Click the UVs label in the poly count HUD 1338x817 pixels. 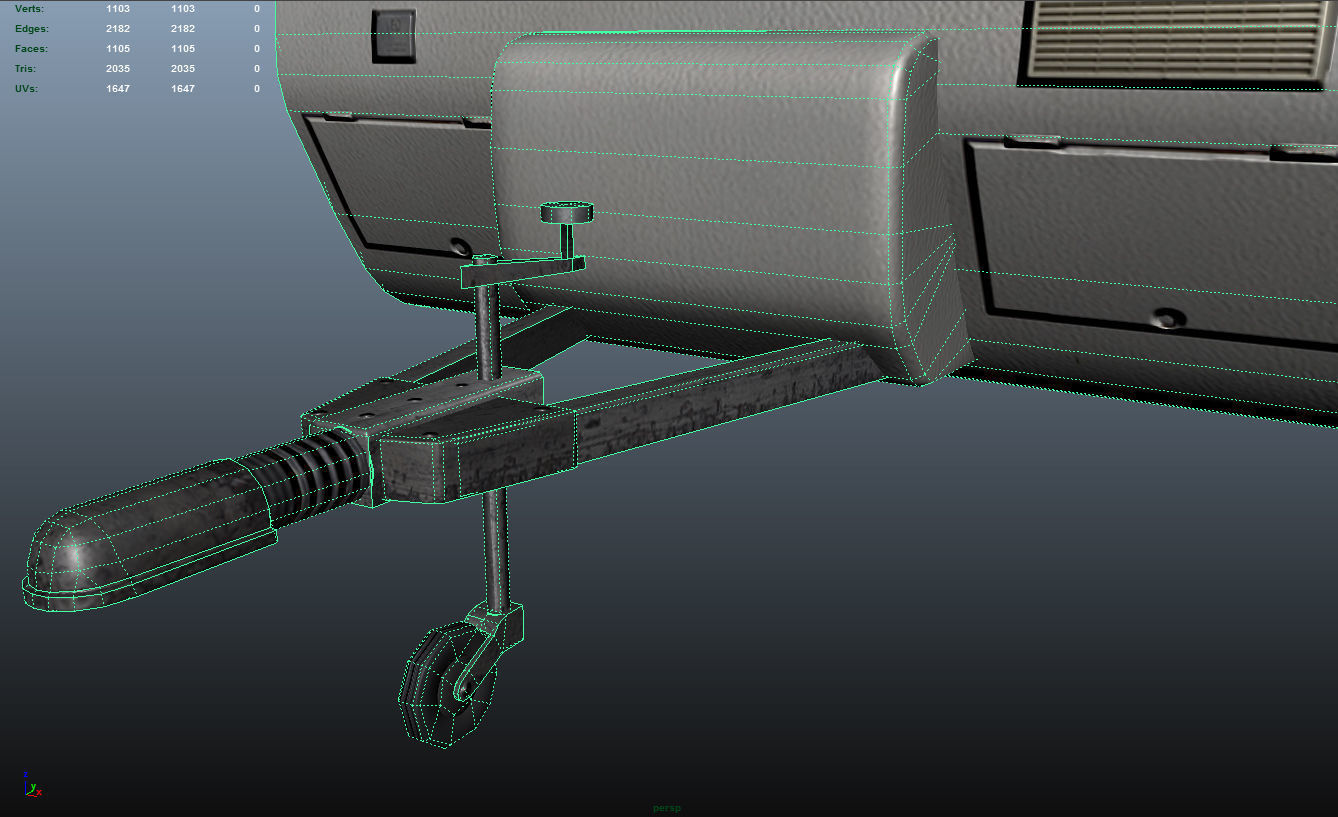[27, 89]
